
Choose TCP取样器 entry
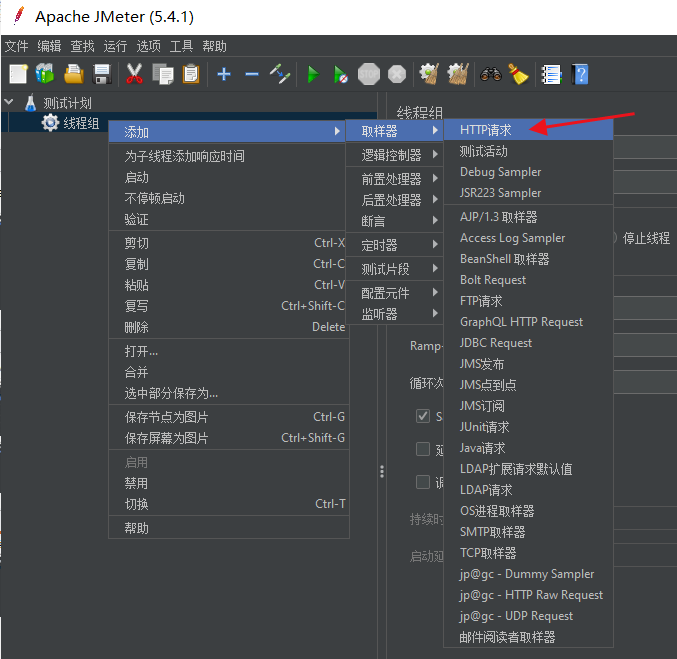pyautogui.click(x=528, y=553)
